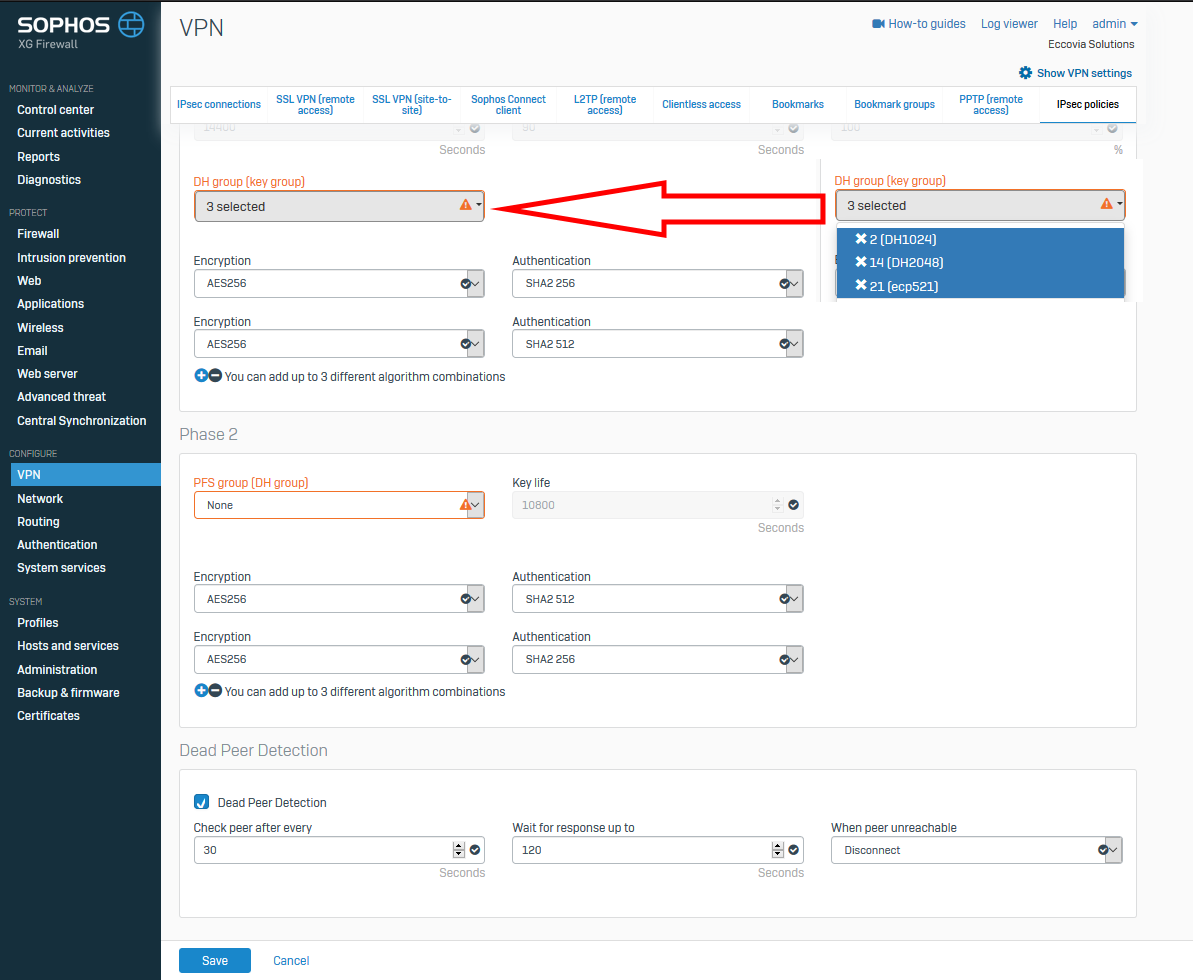Click the Save button
This screenshot has height=980, width=1193.
(x=215, y=961)
